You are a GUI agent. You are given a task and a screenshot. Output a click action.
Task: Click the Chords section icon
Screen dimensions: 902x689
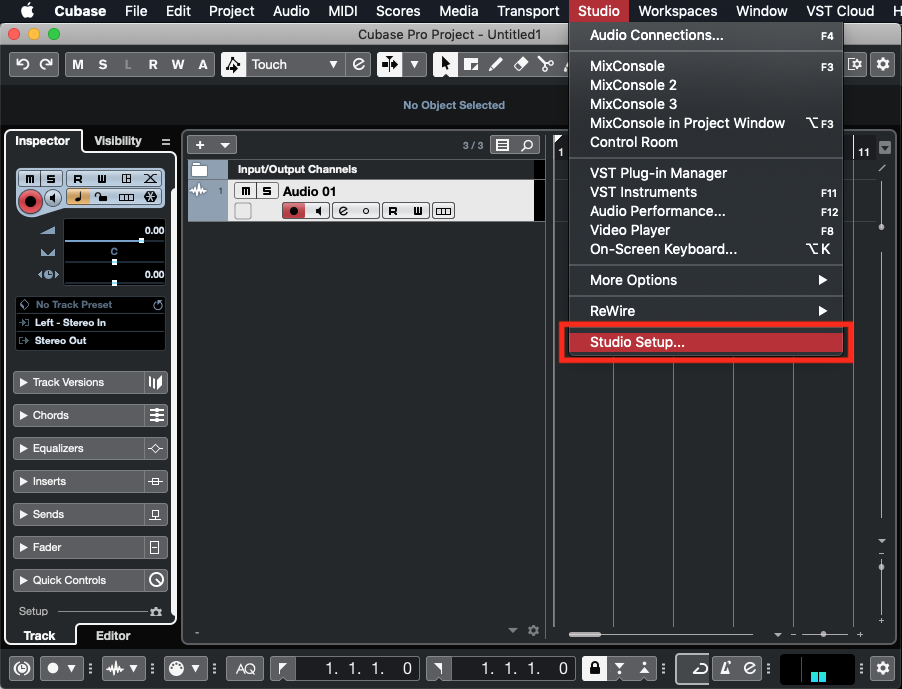click(156, 415)
